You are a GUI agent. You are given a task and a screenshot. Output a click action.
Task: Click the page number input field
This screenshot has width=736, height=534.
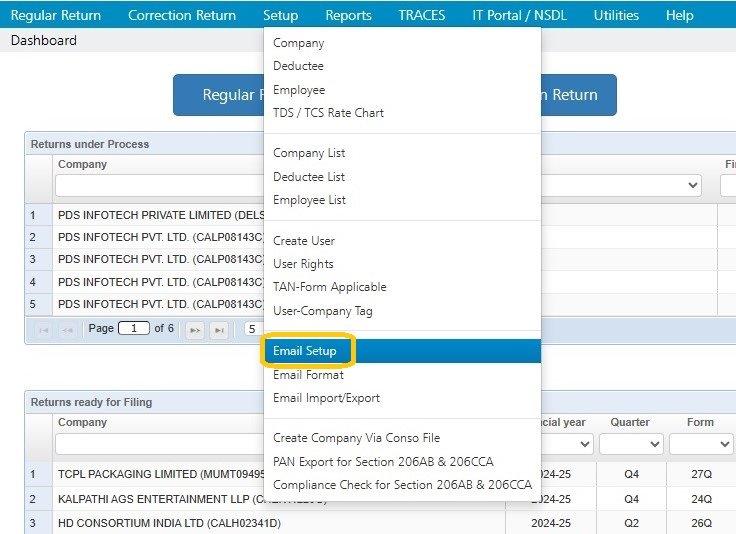[133, 329]
